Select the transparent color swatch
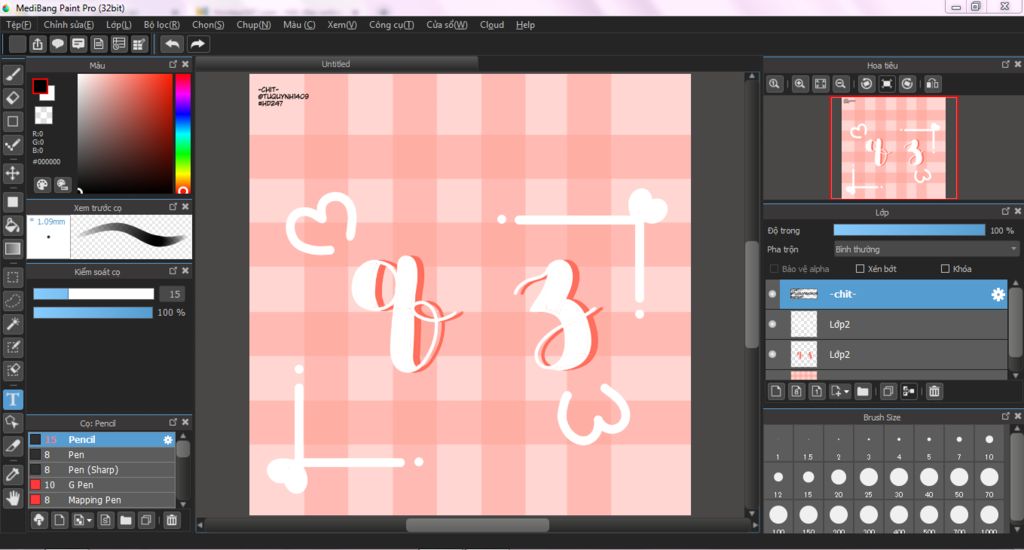 tap(43, 115)
